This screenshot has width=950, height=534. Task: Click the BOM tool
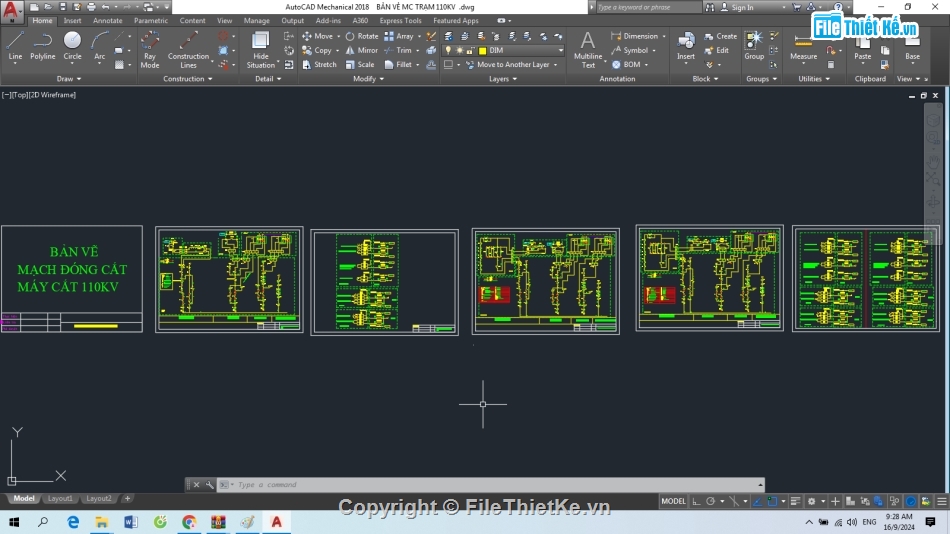[x=626, y=64]
